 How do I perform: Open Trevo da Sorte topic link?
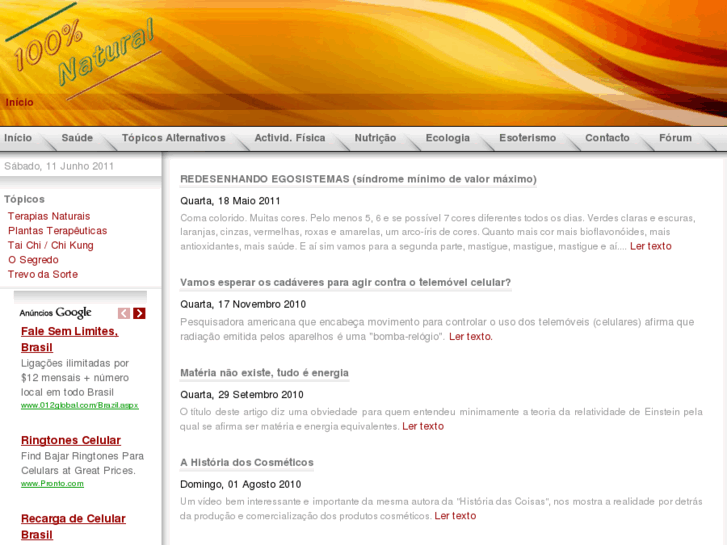click(43, 274)
